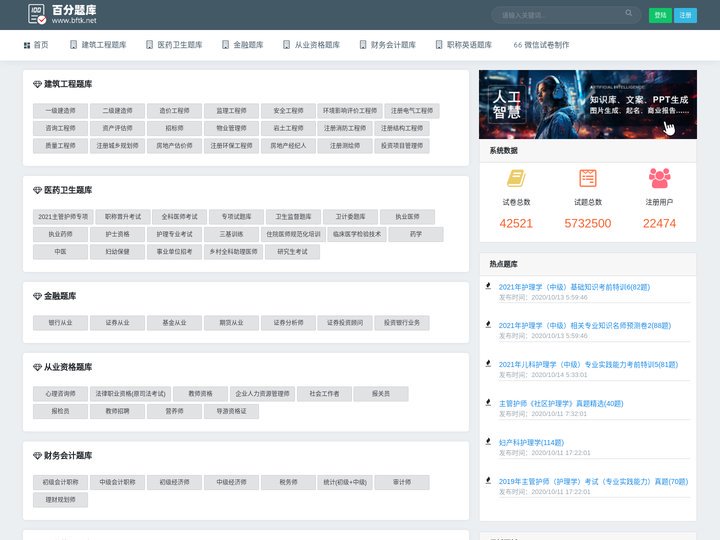
Task: Select the 注册电气工程师 button
Action: coord(412,111)
